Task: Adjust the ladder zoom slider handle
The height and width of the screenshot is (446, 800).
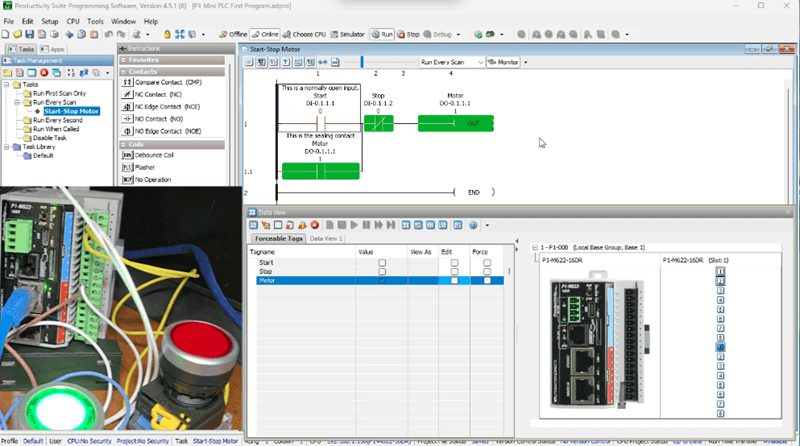Action: (x=362, y=62)
